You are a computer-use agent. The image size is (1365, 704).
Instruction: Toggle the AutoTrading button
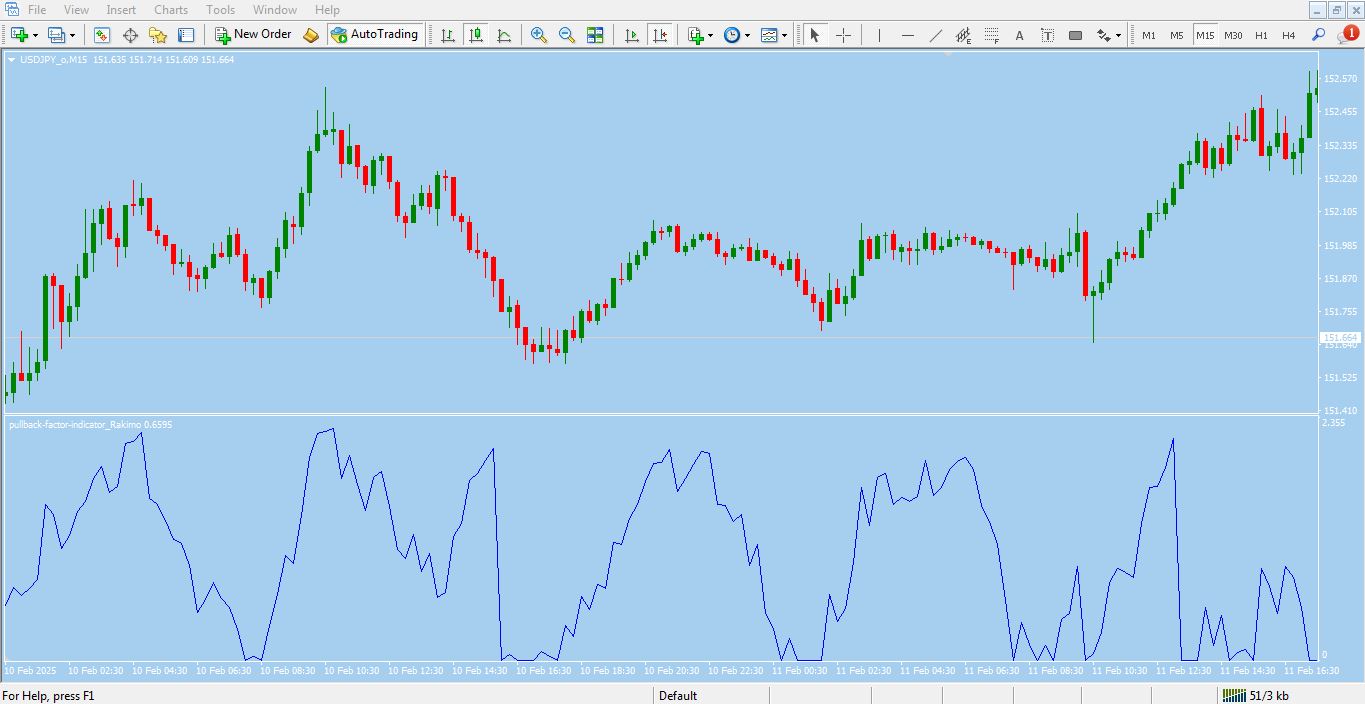(374, 35)
